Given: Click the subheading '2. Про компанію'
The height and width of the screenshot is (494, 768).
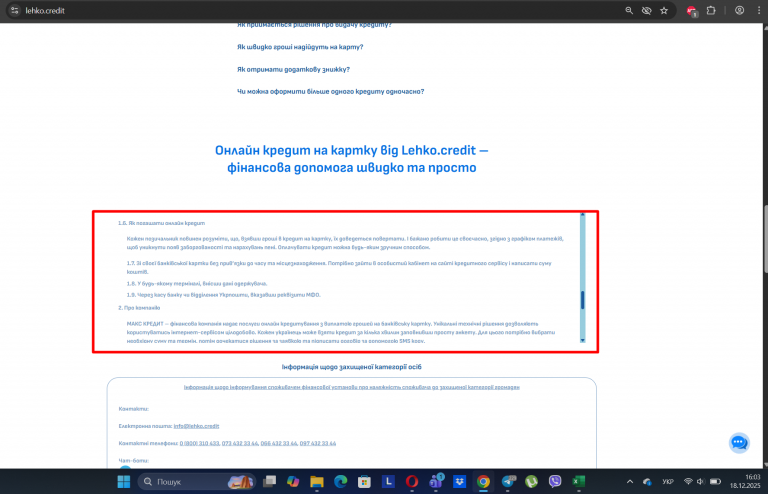Looking at the screenshot, I should (139, 308).
